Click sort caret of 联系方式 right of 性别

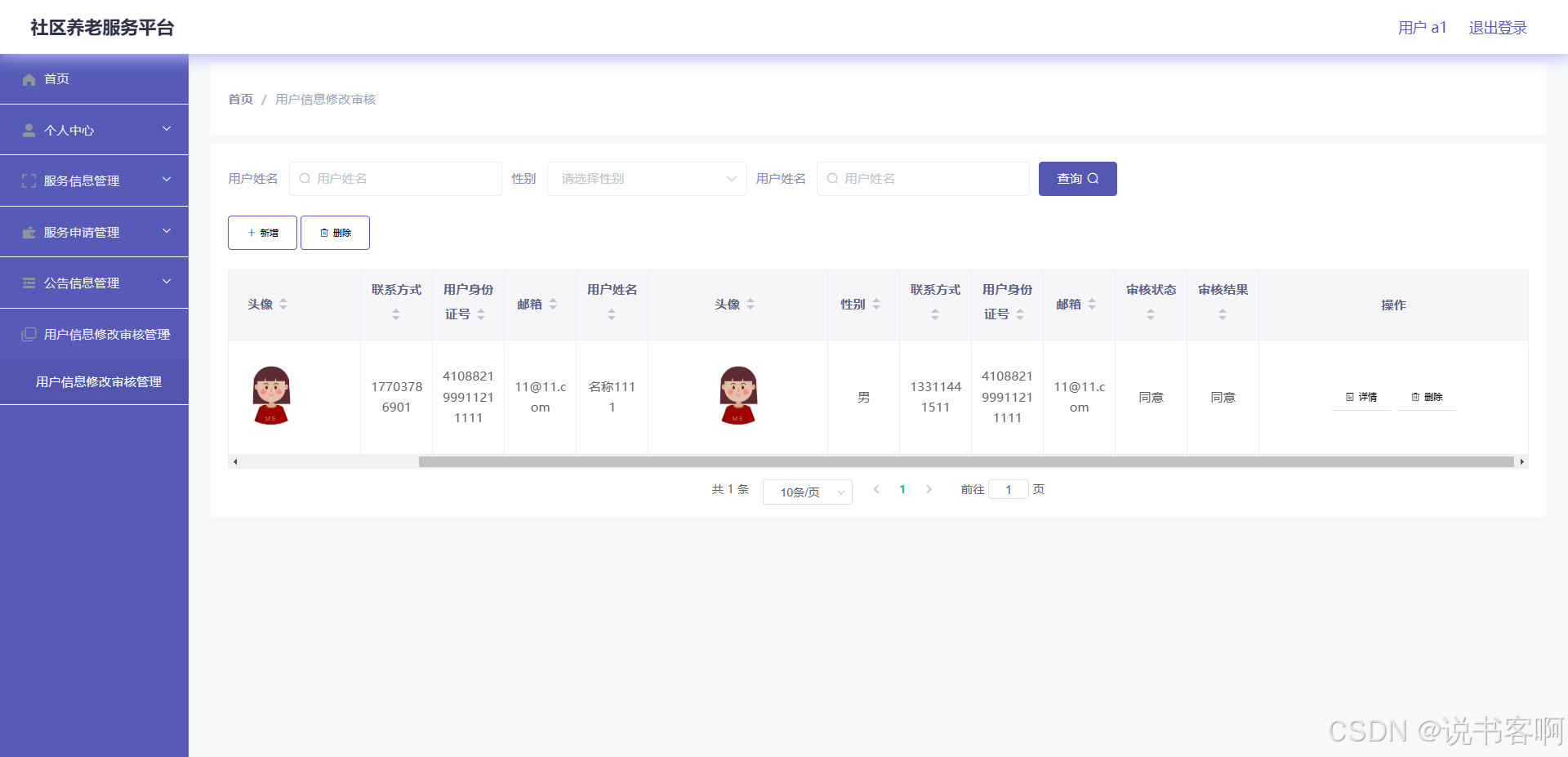click(x=935, y=314)
